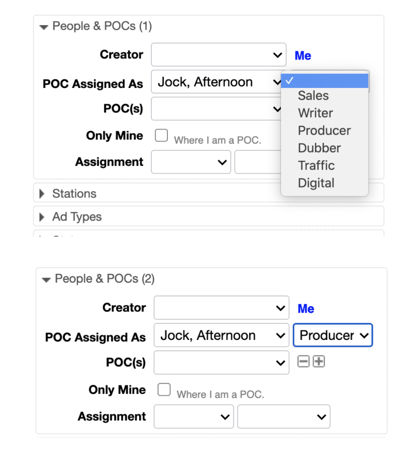Open the partly covered second Assignment dropdown in People & POCs (1)

[x=258, y=162]
